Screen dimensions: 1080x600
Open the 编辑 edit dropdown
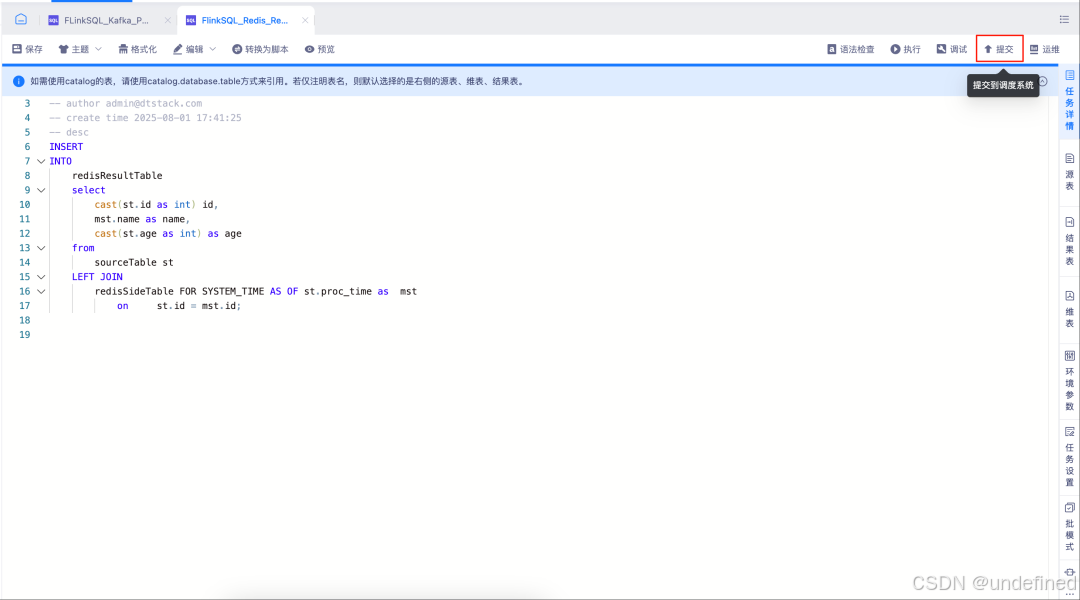(x=194, y=49)
